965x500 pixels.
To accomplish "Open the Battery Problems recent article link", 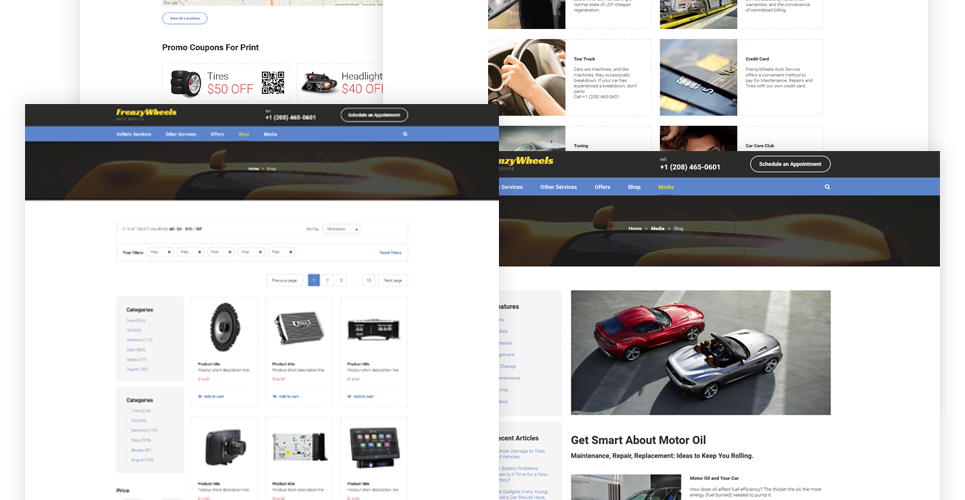I will (x=523, y=474).
